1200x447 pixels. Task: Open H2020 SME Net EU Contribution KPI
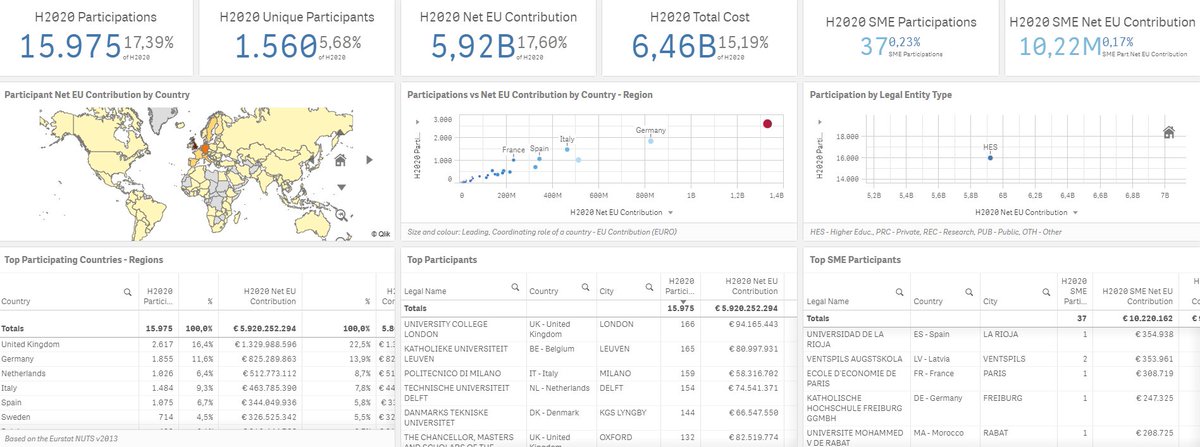[1102, 38]
